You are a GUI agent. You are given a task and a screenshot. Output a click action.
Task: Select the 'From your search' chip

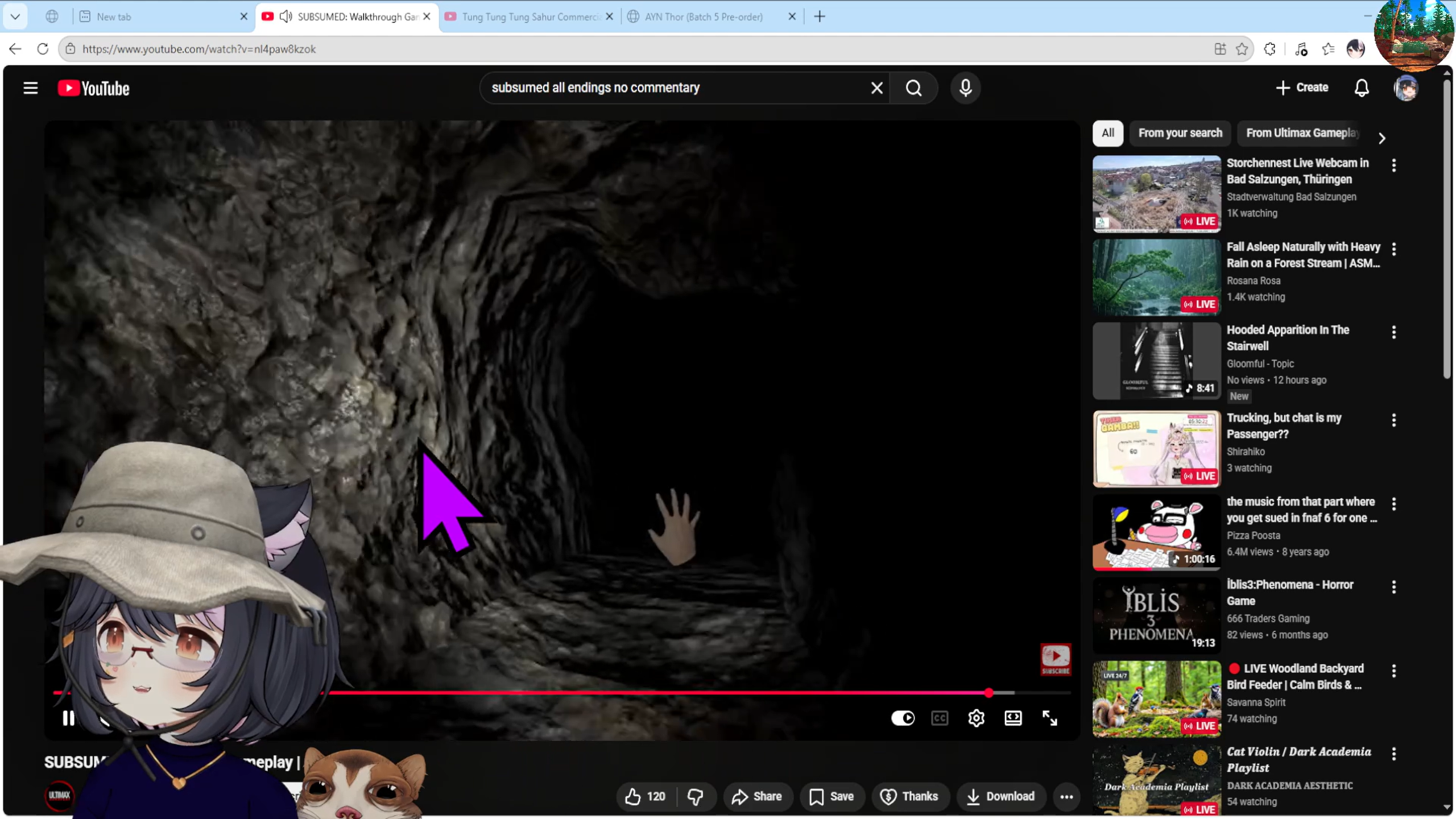tap(1180, 133)
